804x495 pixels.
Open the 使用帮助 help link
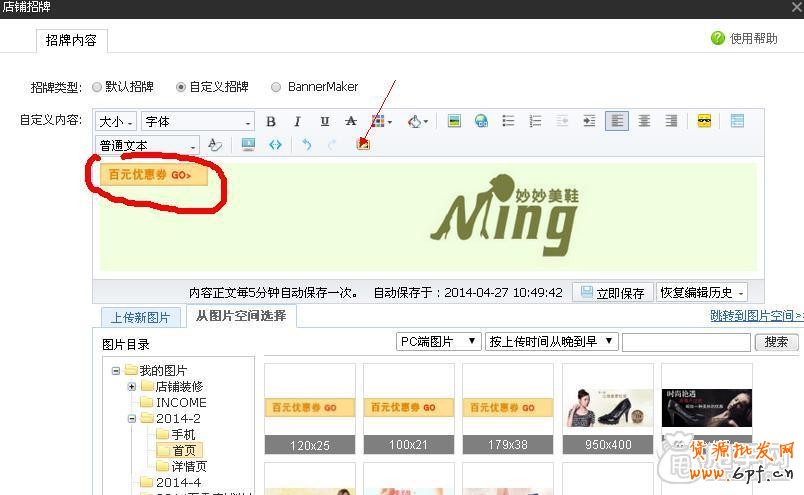pyautogui.click(x=753, y=38)
